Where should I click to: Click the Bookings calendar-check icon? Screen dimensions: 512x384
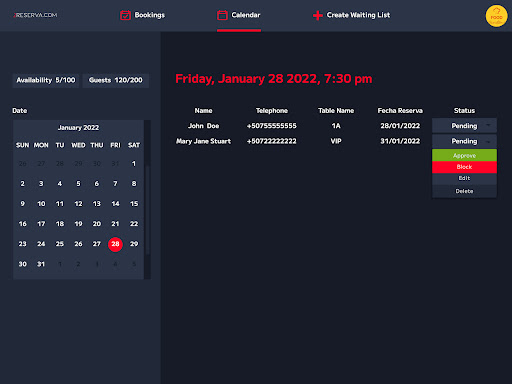pyautogui.click(x=125, y=15)
